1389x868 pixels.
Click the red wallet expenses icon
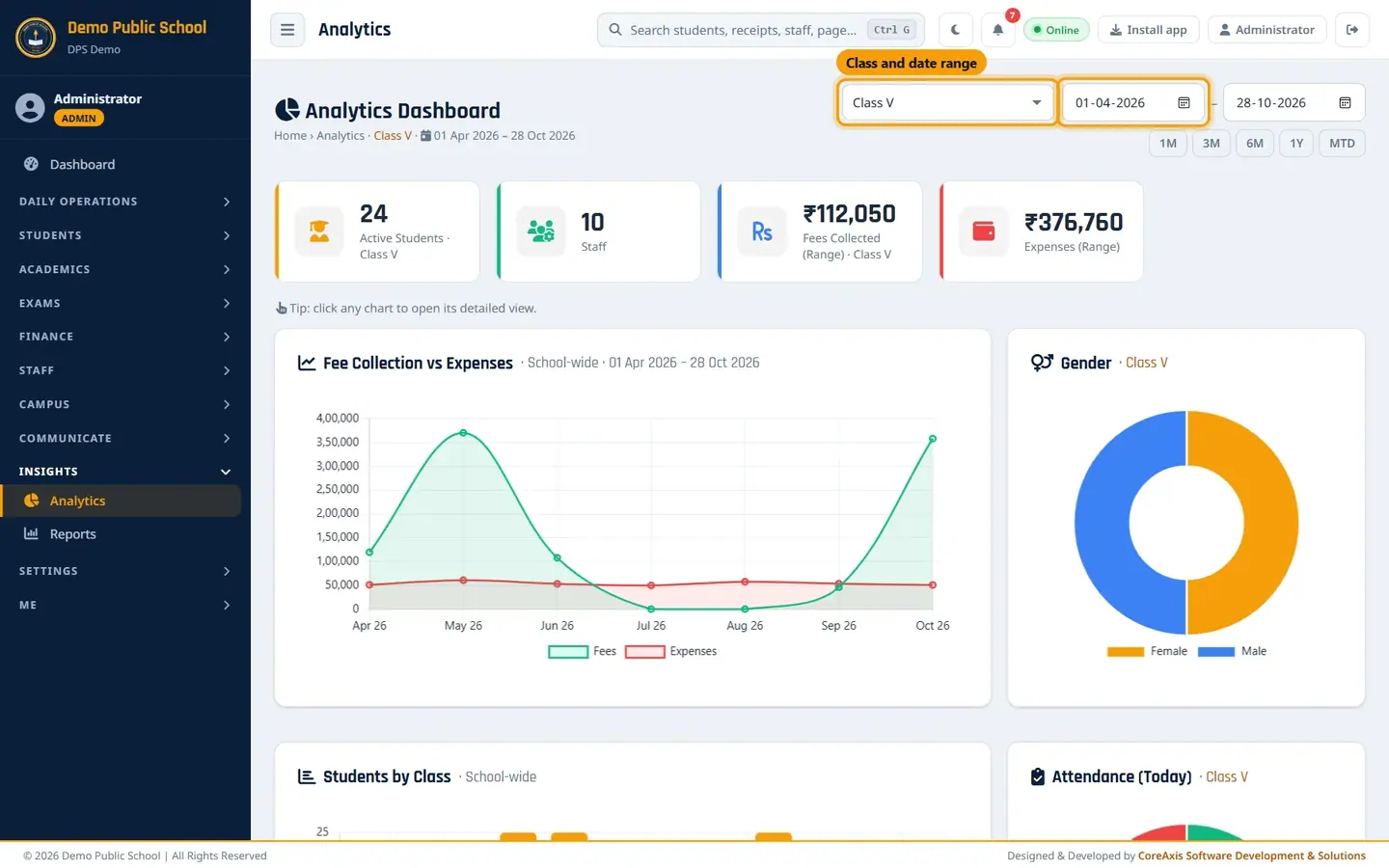(x=984, y=231)
